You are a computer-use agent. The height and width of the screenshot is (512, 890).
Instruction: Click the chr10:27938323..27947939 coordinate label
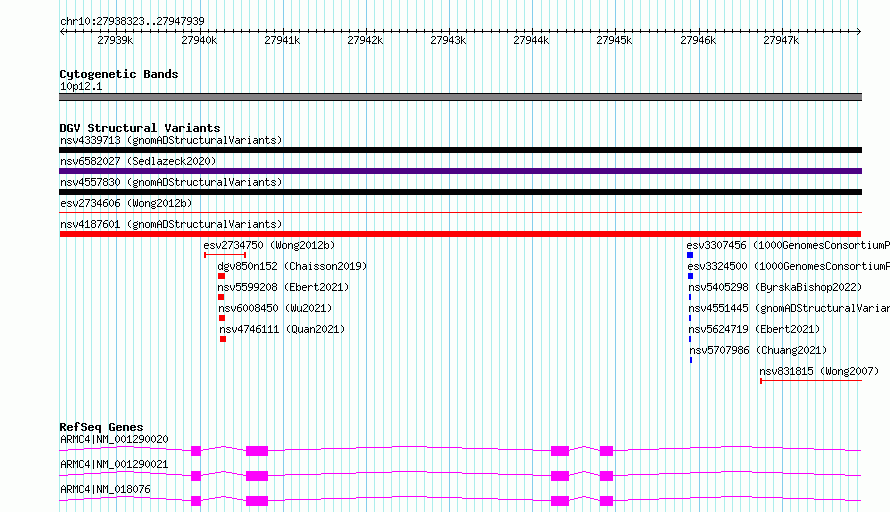132,21
